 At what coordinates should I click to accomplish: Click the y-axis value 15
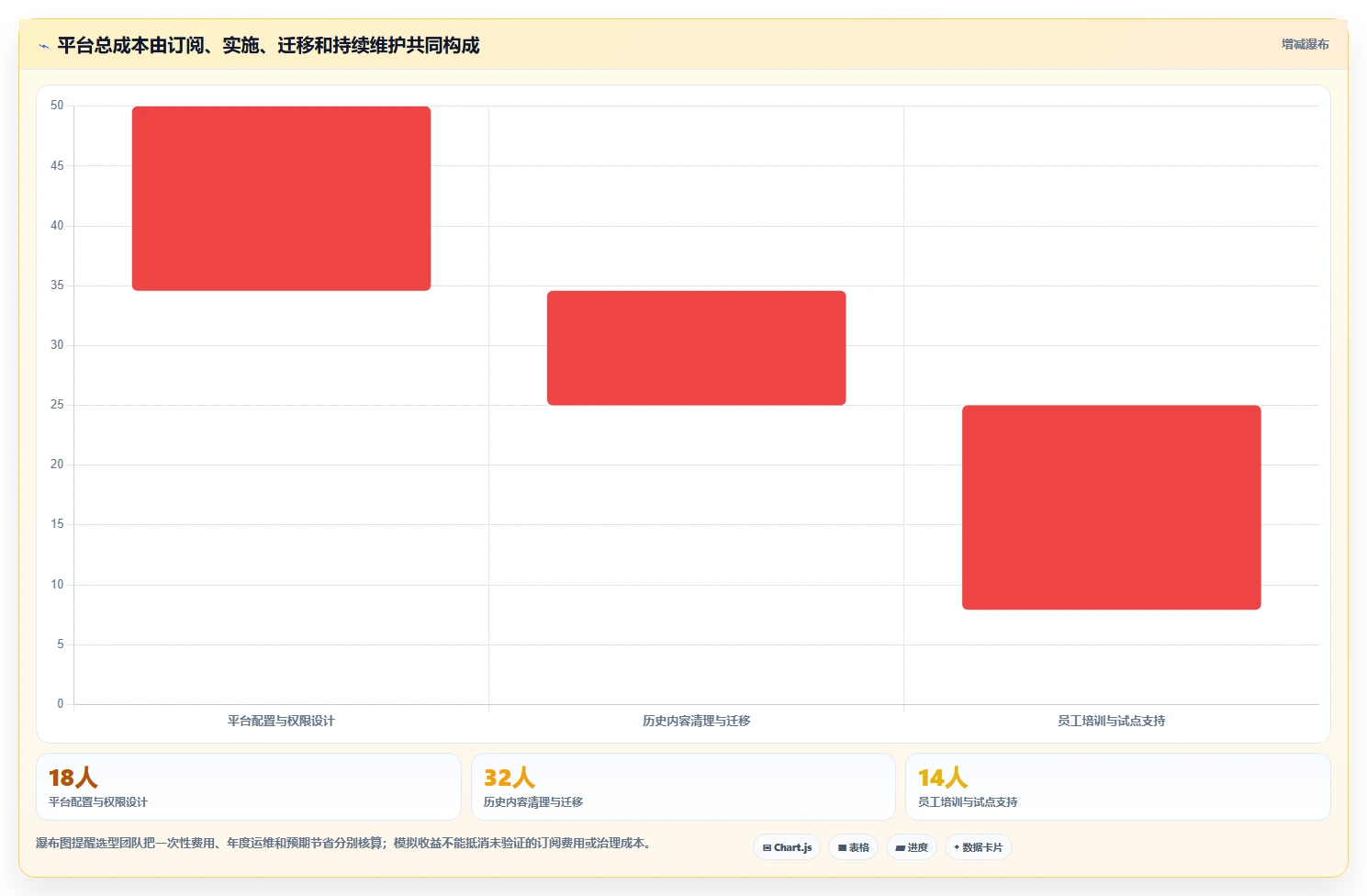coord(57,523)
